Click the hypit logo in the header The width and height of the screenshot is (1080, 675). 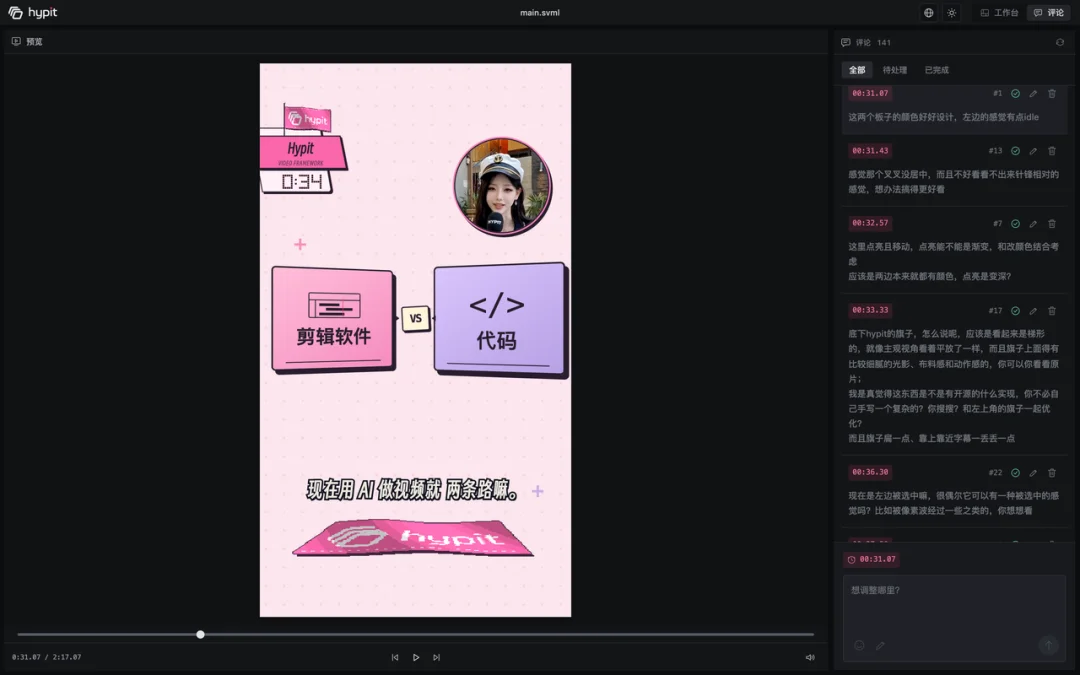point(32,12)
